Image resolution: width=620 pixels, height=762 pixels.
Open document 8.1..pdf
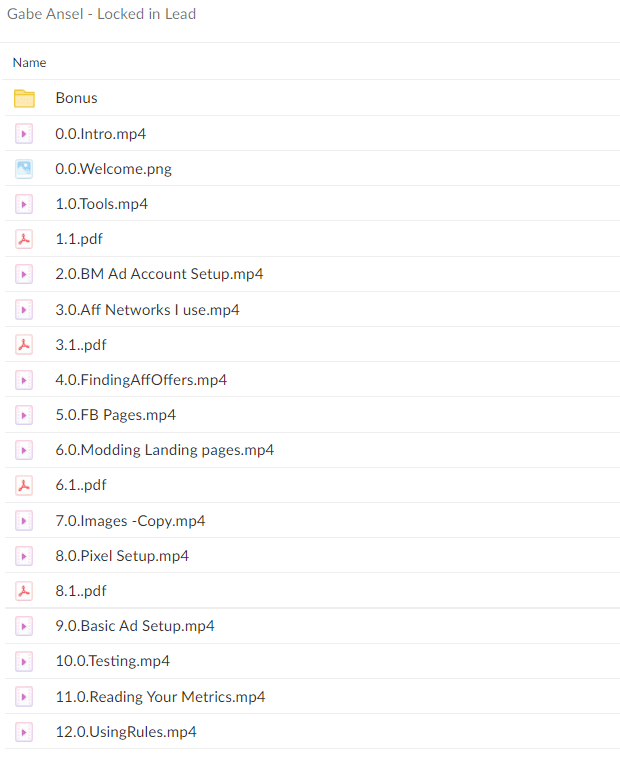pos(81,591)
